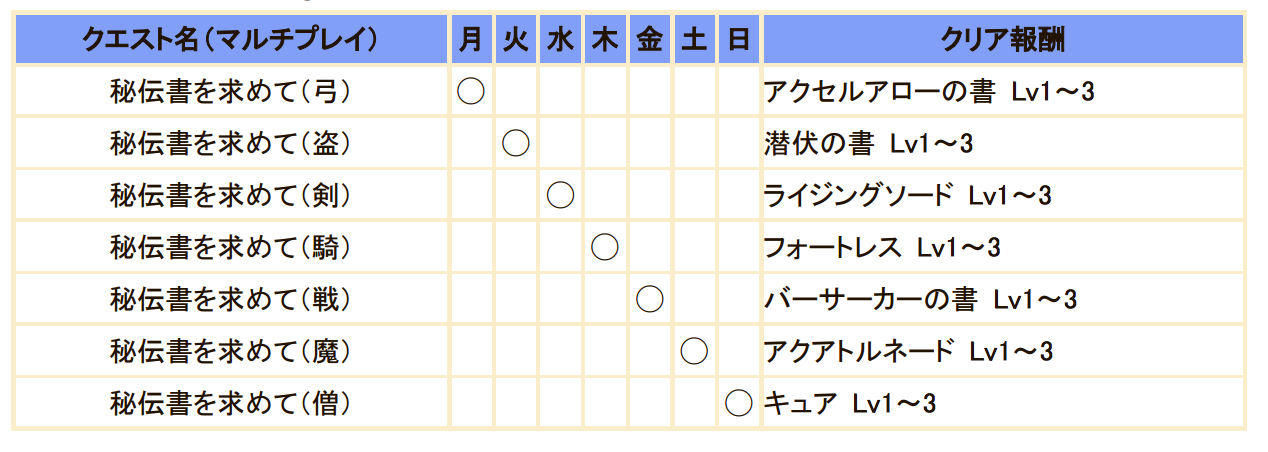The width and height of the screenshot is (1268, 452).
Task: Click the 月 day header
Action: coord(471,40)
